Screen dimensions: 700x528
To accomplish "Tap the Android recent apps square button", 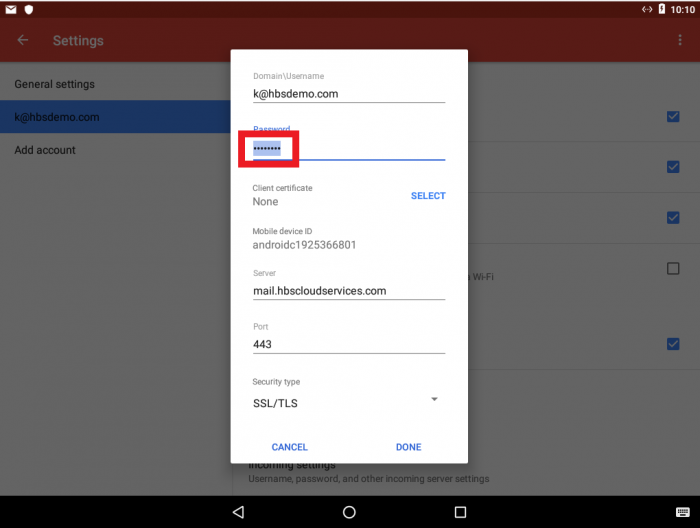I will tap(460, 512).
